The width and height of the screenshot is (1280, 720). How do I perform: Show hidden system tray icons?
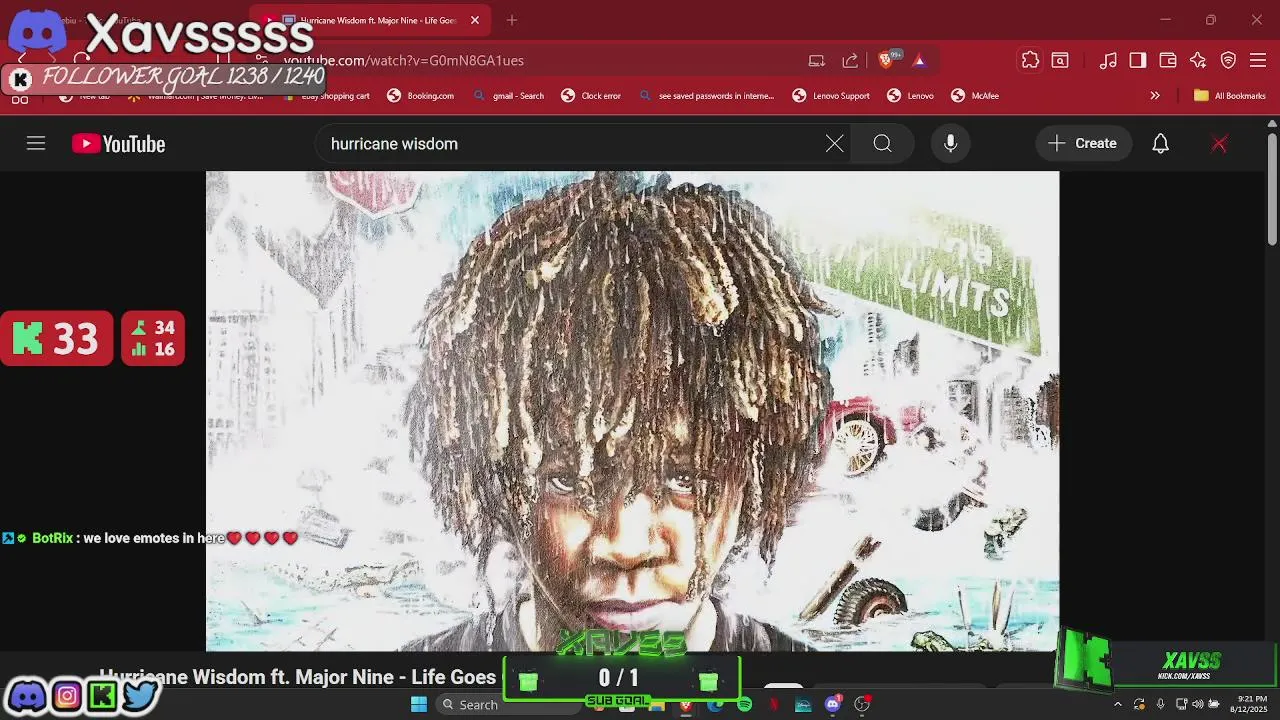[x=1118, y=704]
